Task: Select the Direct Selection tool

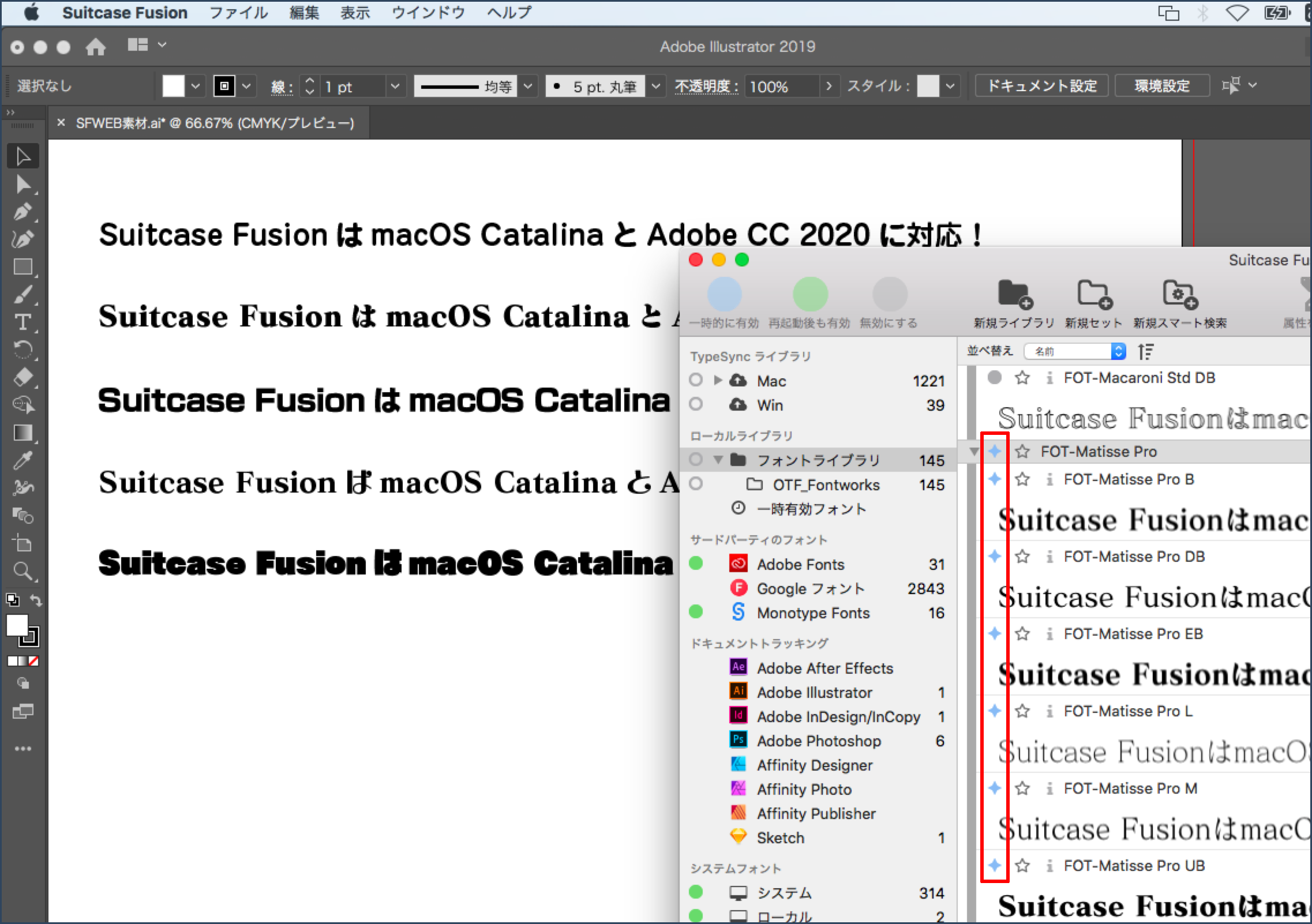Action: [23, 185]
